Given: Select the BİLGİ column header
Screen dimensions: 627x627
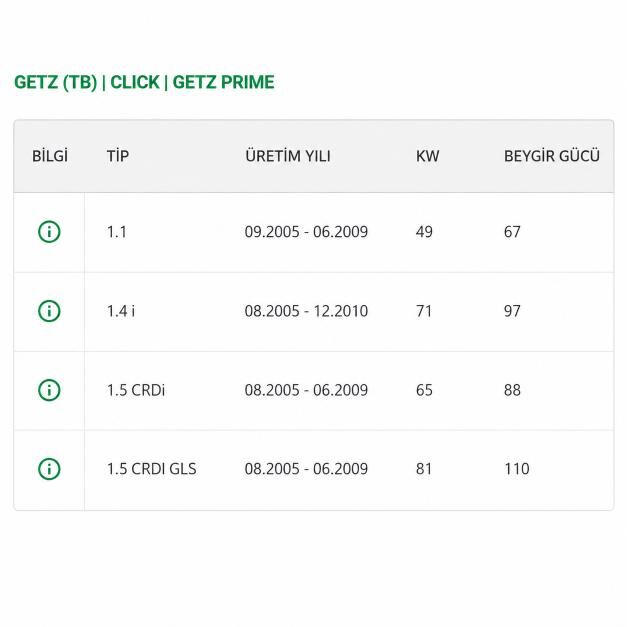Looking at the screenshot, I should pyautogui.click(x=50, y=156).
